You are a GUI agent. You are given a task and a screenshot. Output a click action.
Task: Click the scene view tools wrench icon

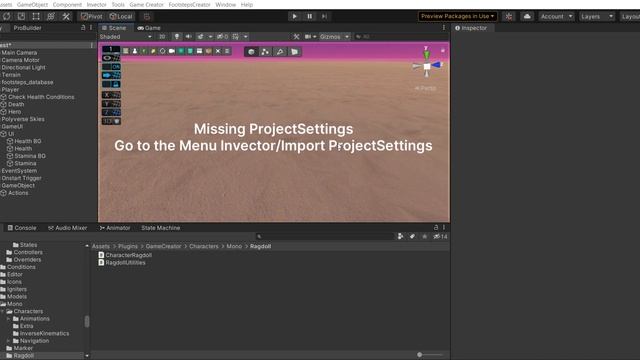coord(296,37)
